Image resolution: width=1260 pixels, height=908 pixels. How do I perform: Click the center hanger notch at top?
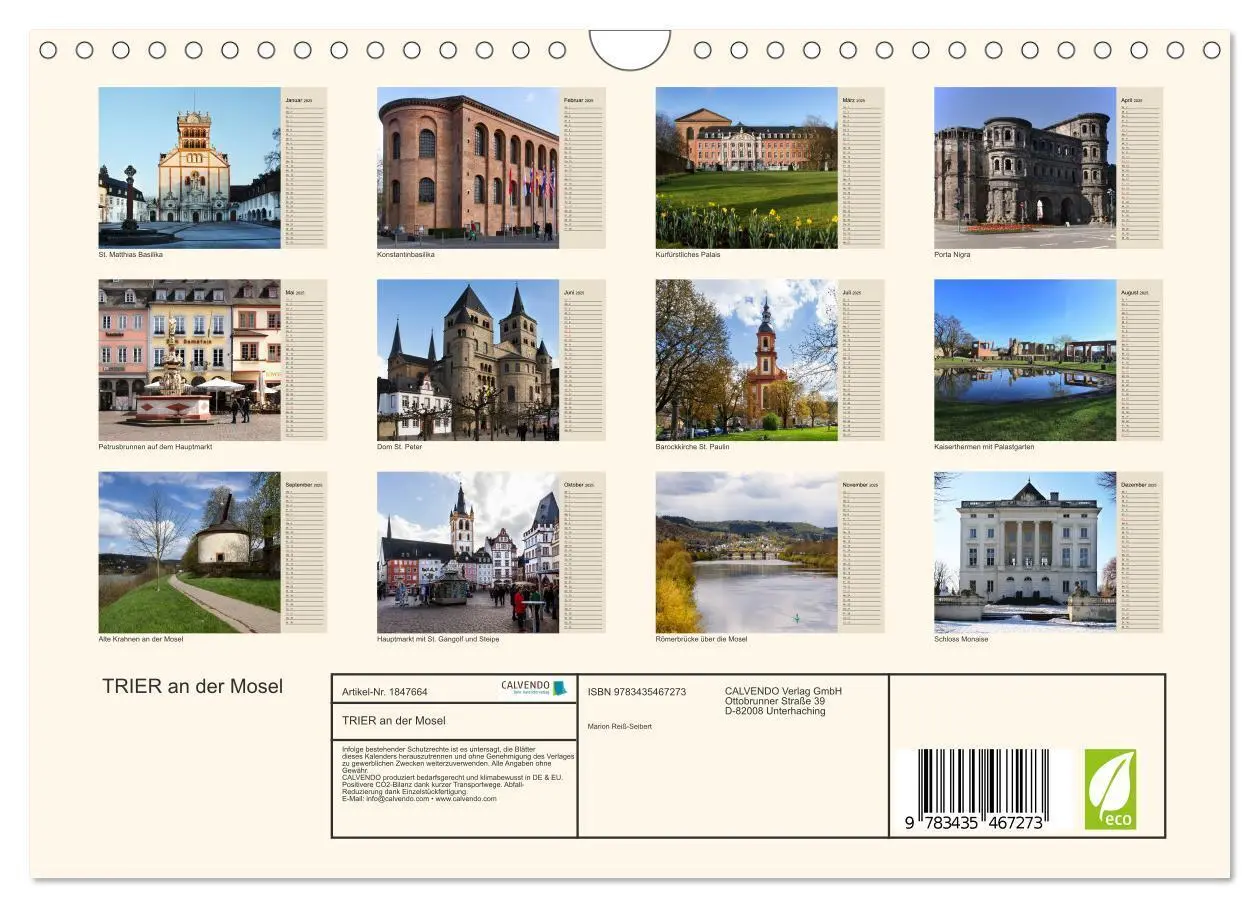630,48
